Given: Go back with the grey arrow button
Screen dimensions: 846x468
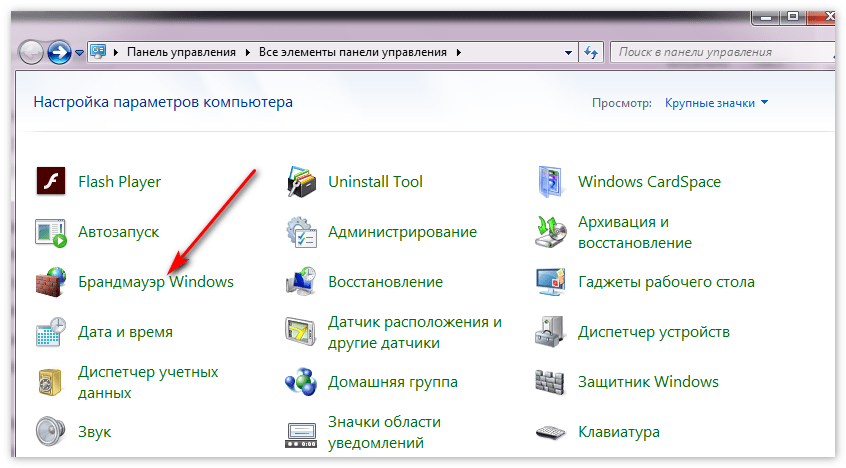Looking at the screenshot, I should pos(31,52).
